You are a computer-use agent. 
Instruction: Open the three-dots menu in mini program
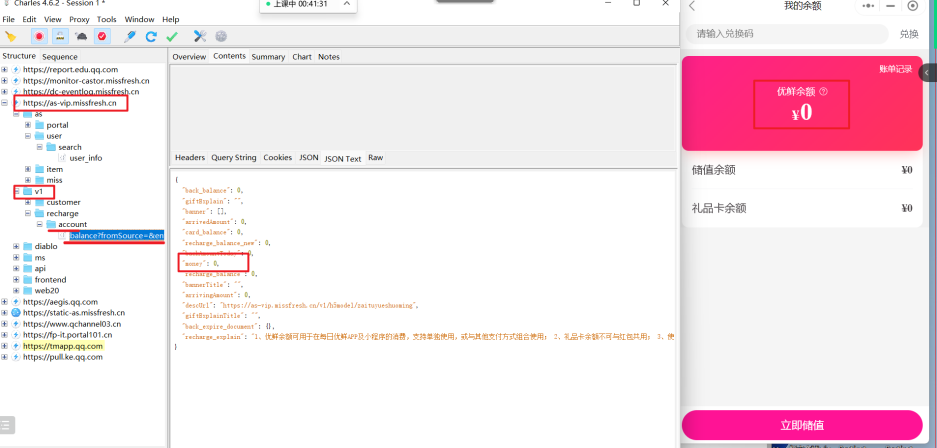point(868,6)
